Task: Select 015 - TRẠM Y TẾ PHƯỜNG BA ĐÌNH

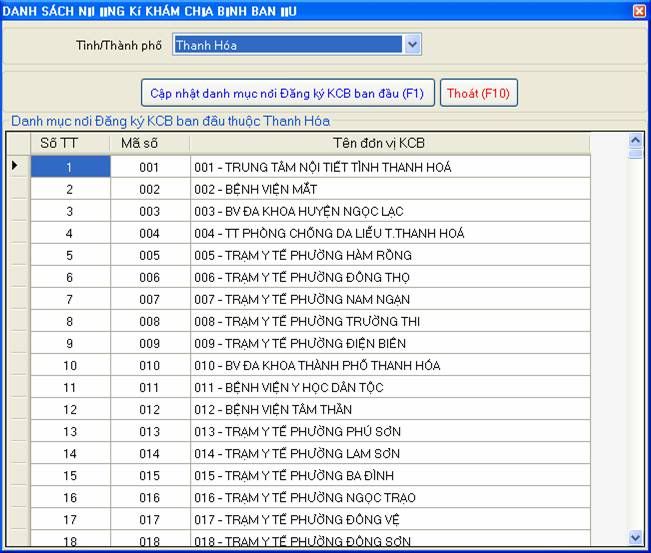Action: coord(390,475)
